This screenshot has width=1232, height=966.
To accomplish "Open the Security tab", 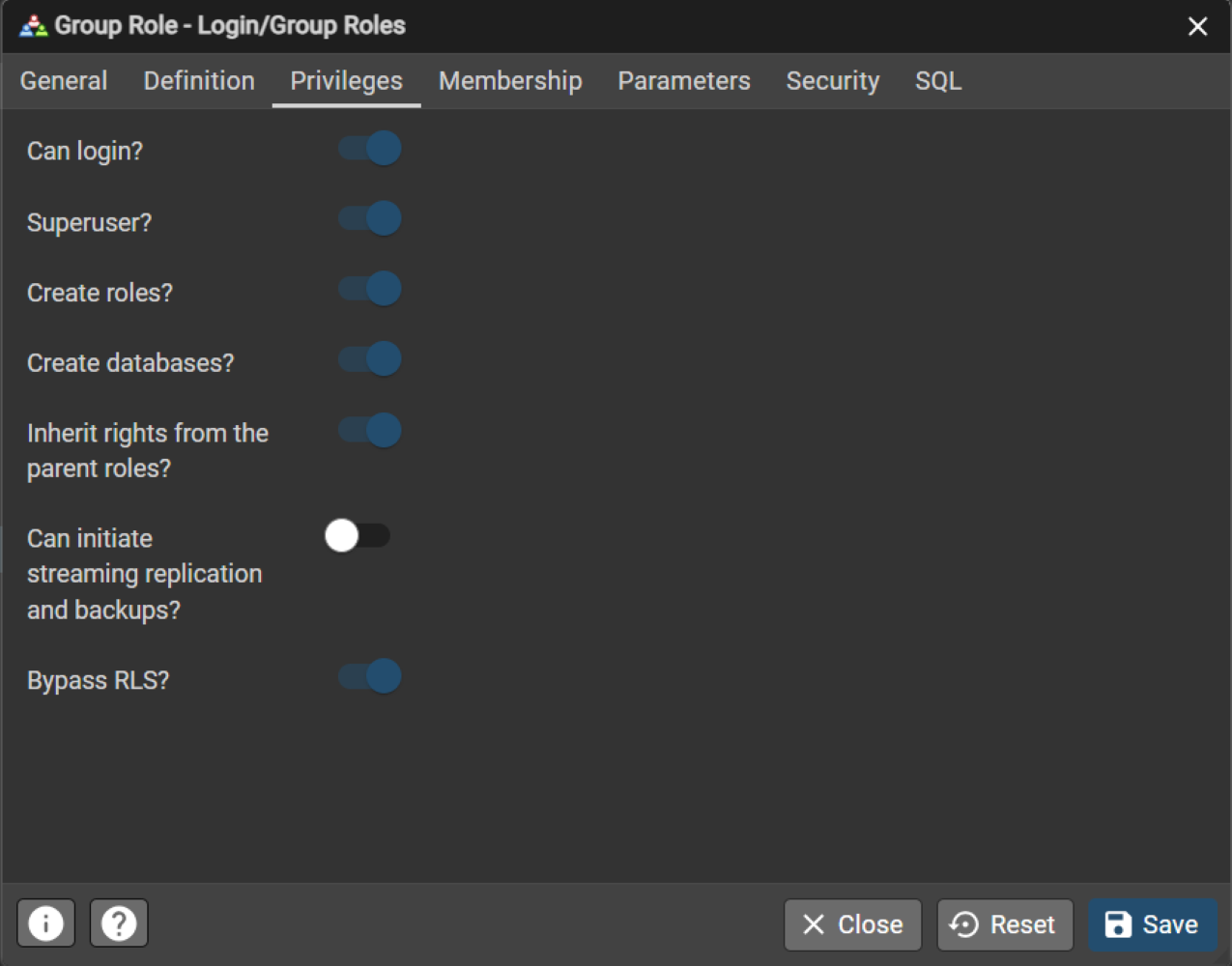I will pyautogui.click(x=833, y=81).
